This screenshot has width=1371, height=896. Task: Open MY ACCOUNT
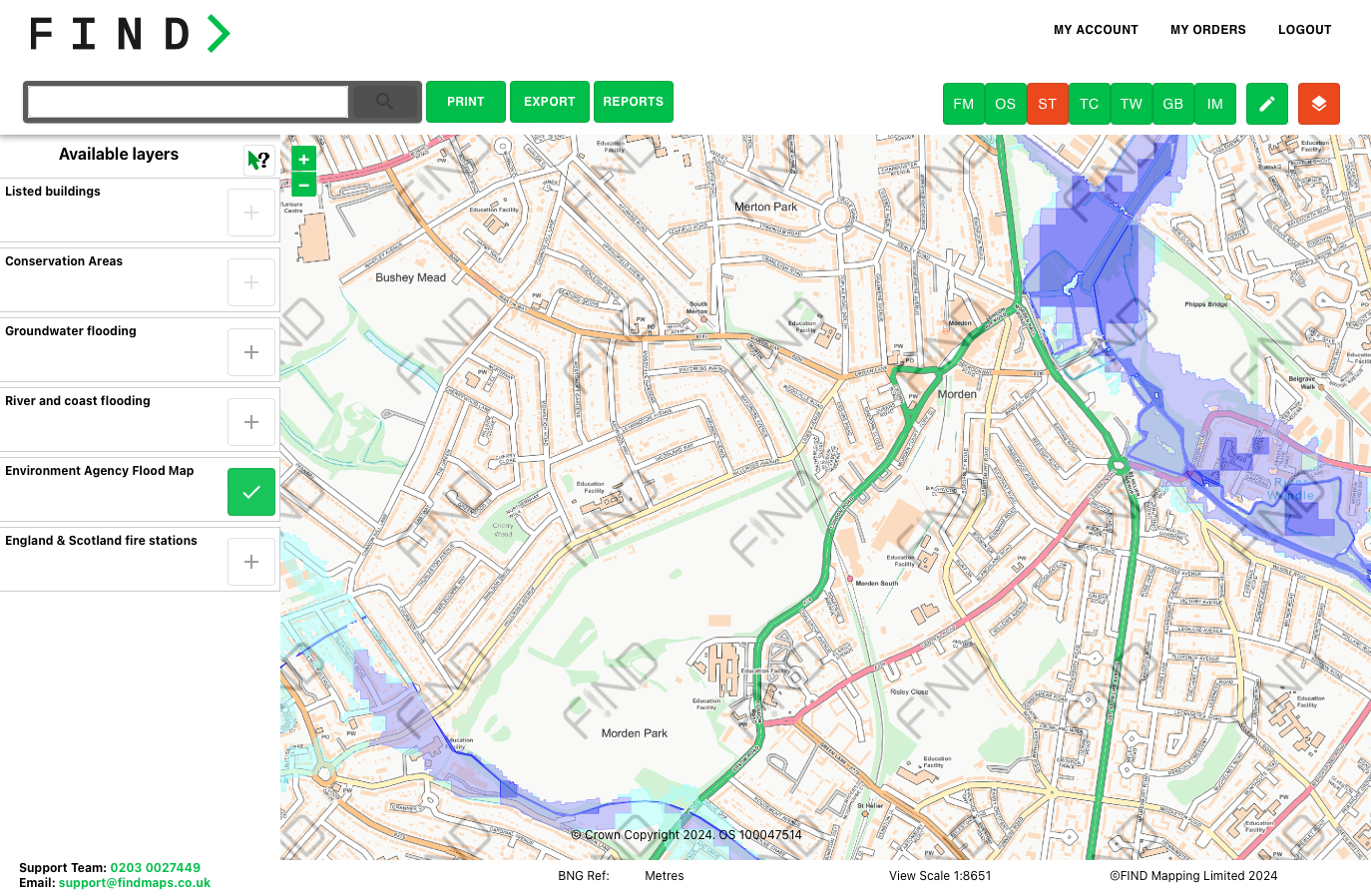tap(1095, 30)
